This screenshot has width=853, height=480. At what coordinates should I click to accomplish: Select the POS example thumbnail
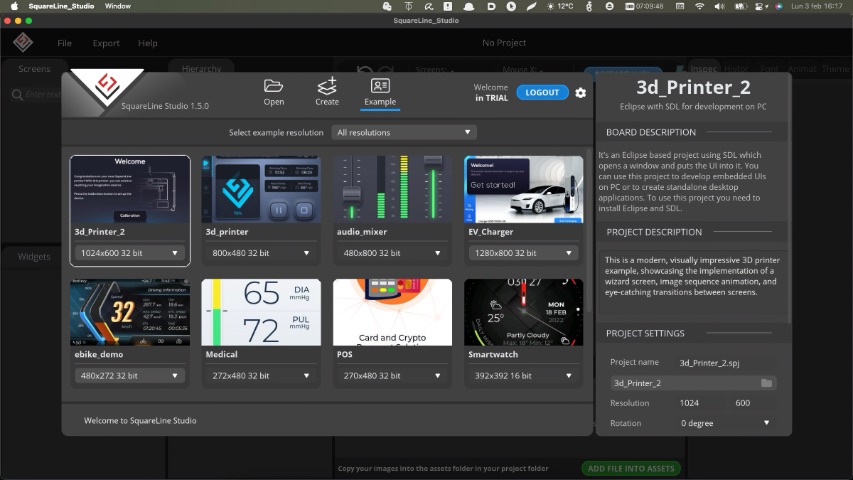pyautogui.click(x=392, y=312)
